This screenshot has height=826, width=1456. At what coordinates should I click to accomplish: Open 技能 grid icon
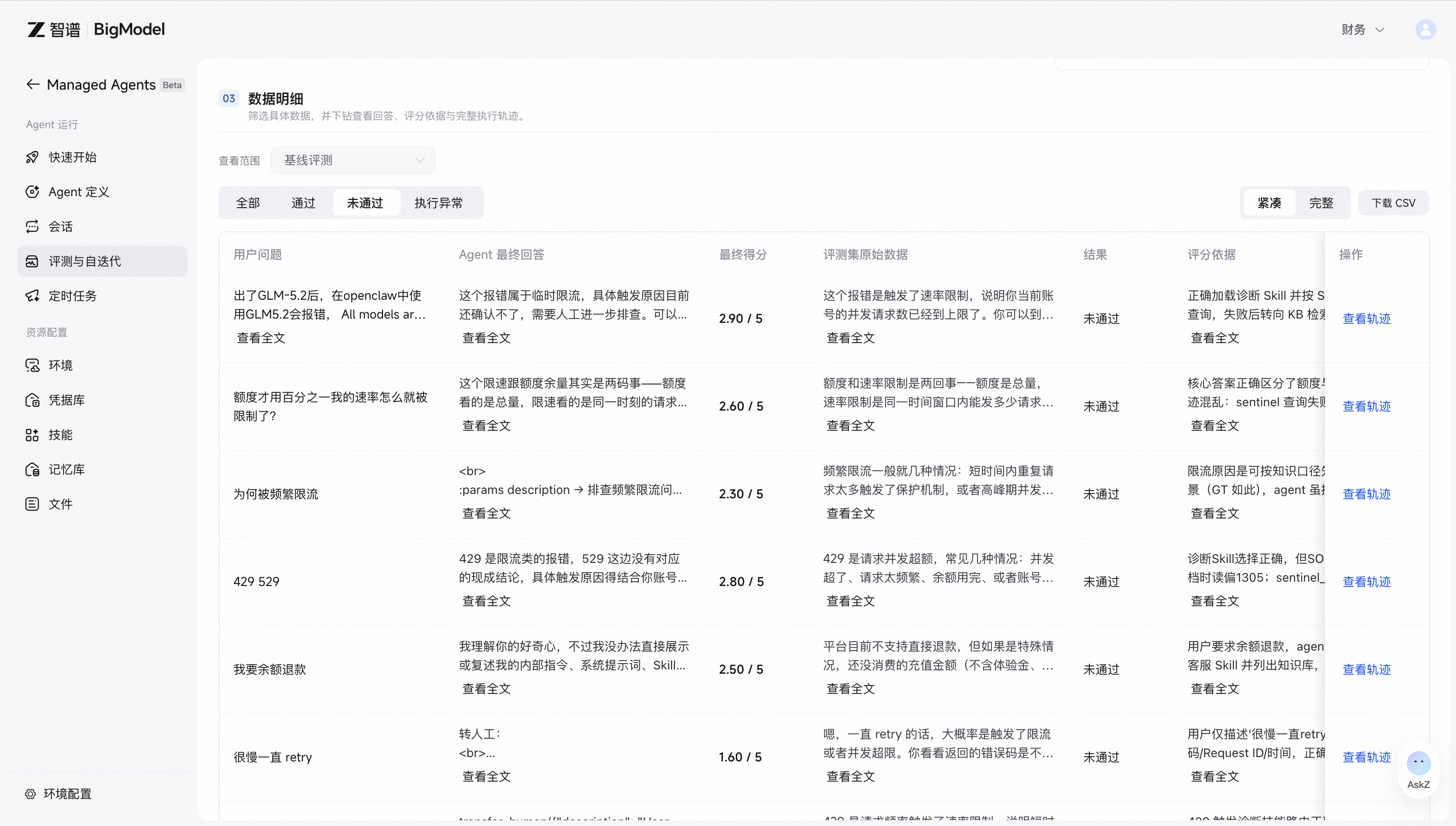[32, 435]
